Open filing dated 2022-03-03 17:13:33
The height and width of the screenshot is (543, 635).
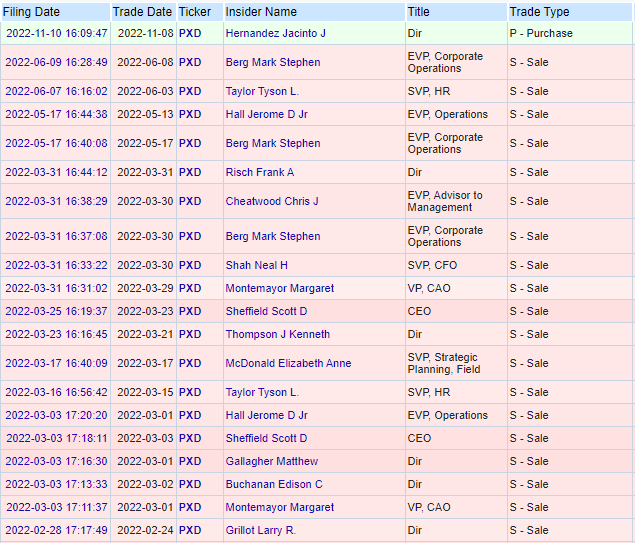[56, 485]
